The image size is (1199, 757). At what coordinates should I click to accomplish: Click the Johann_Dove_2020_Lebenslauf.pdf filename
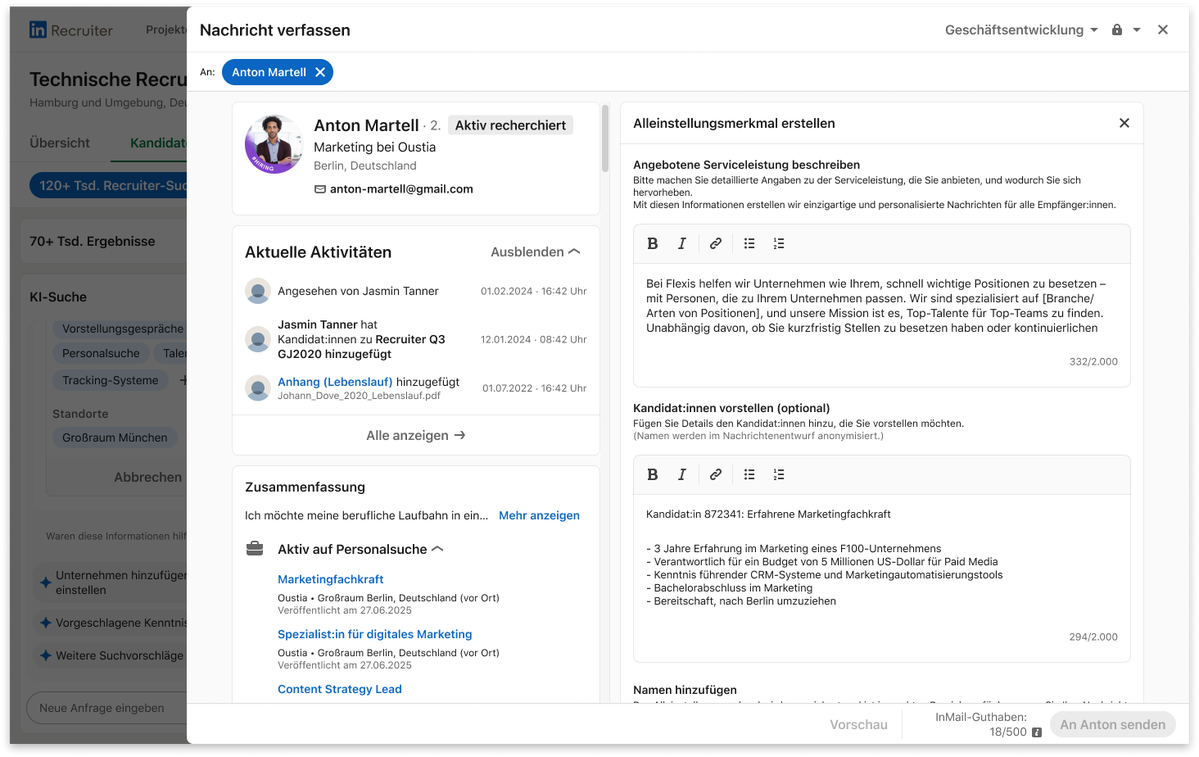point(359,396)
